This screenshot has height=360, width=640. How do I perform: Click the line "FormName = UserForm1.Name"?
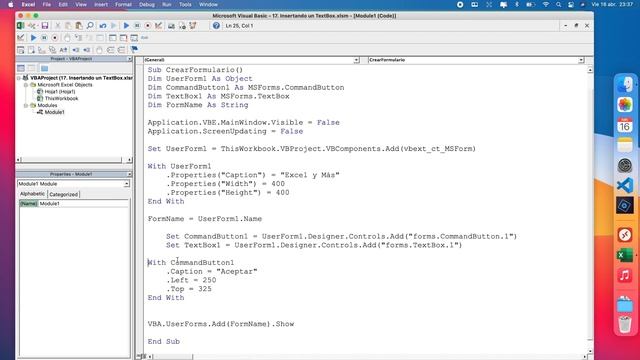205,219
